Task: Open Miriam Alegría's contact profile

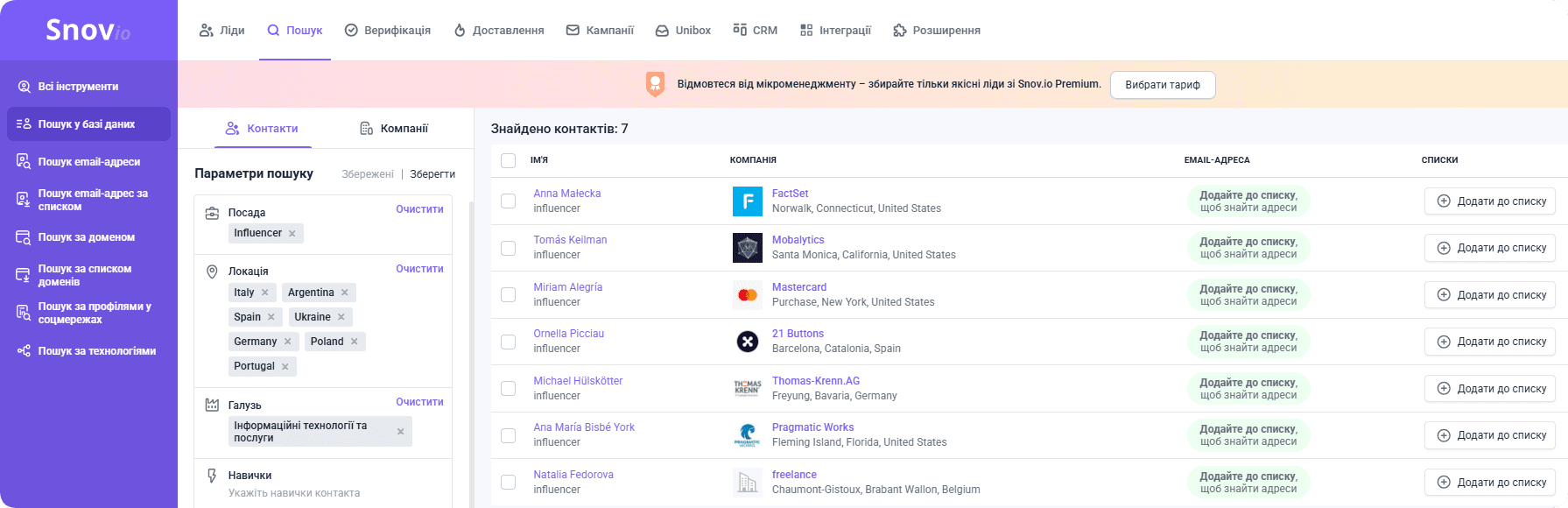Action: point(568,287)
